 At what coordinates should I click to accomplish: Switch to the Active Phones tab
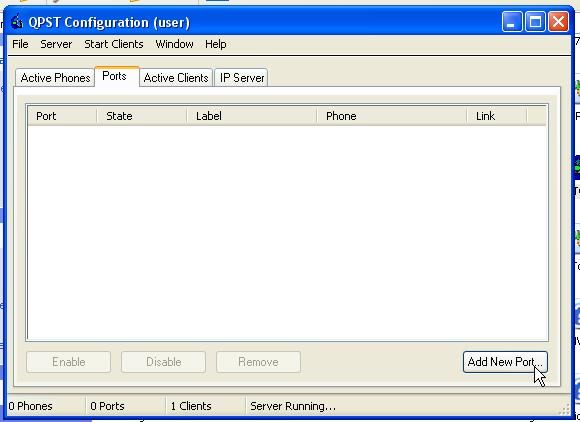click(x=55, y=78)
